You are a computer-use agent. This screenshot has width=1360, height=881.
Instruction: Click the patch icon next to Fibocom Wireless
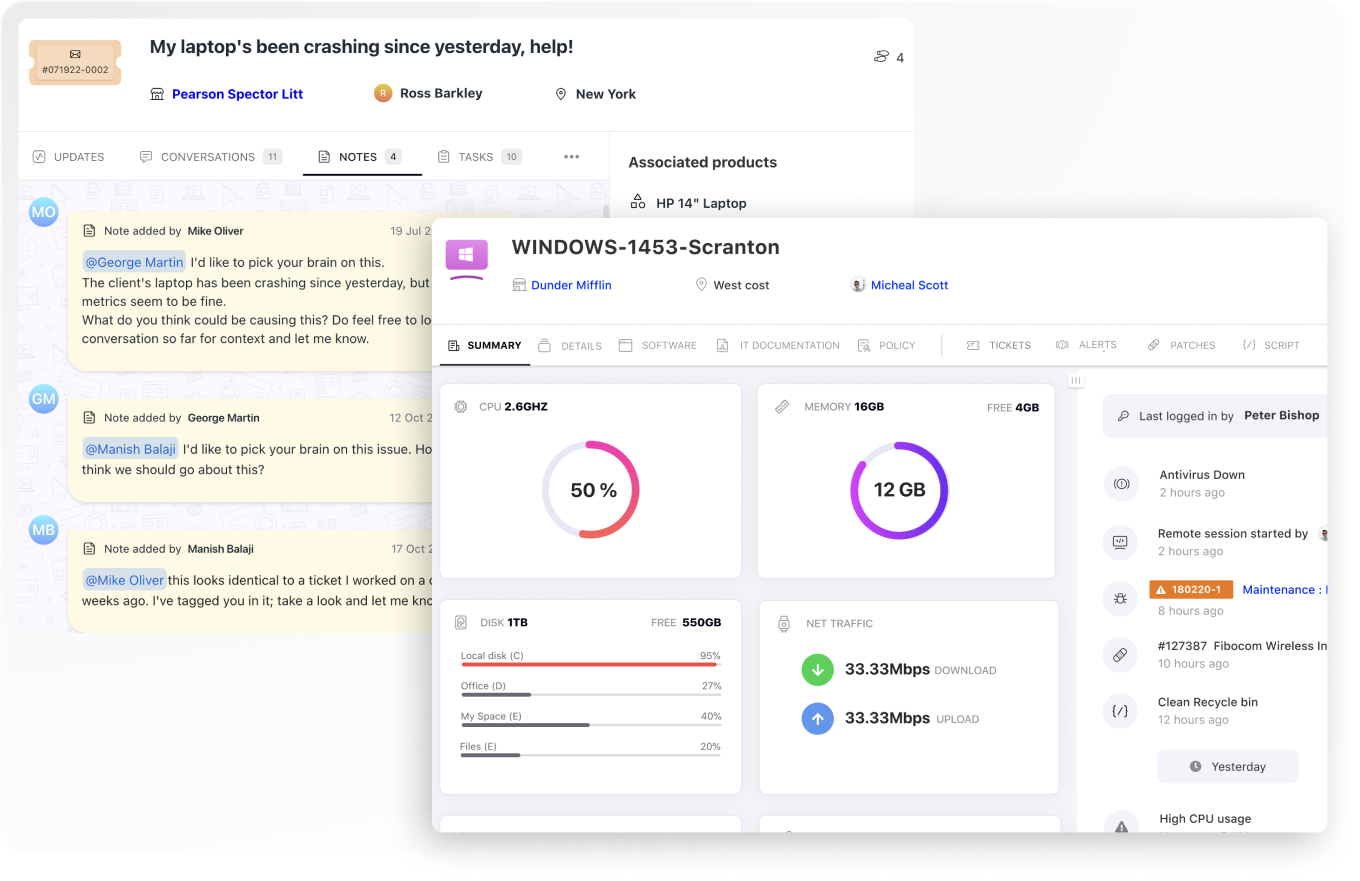pyautogui.click(x=1122, y=655)
